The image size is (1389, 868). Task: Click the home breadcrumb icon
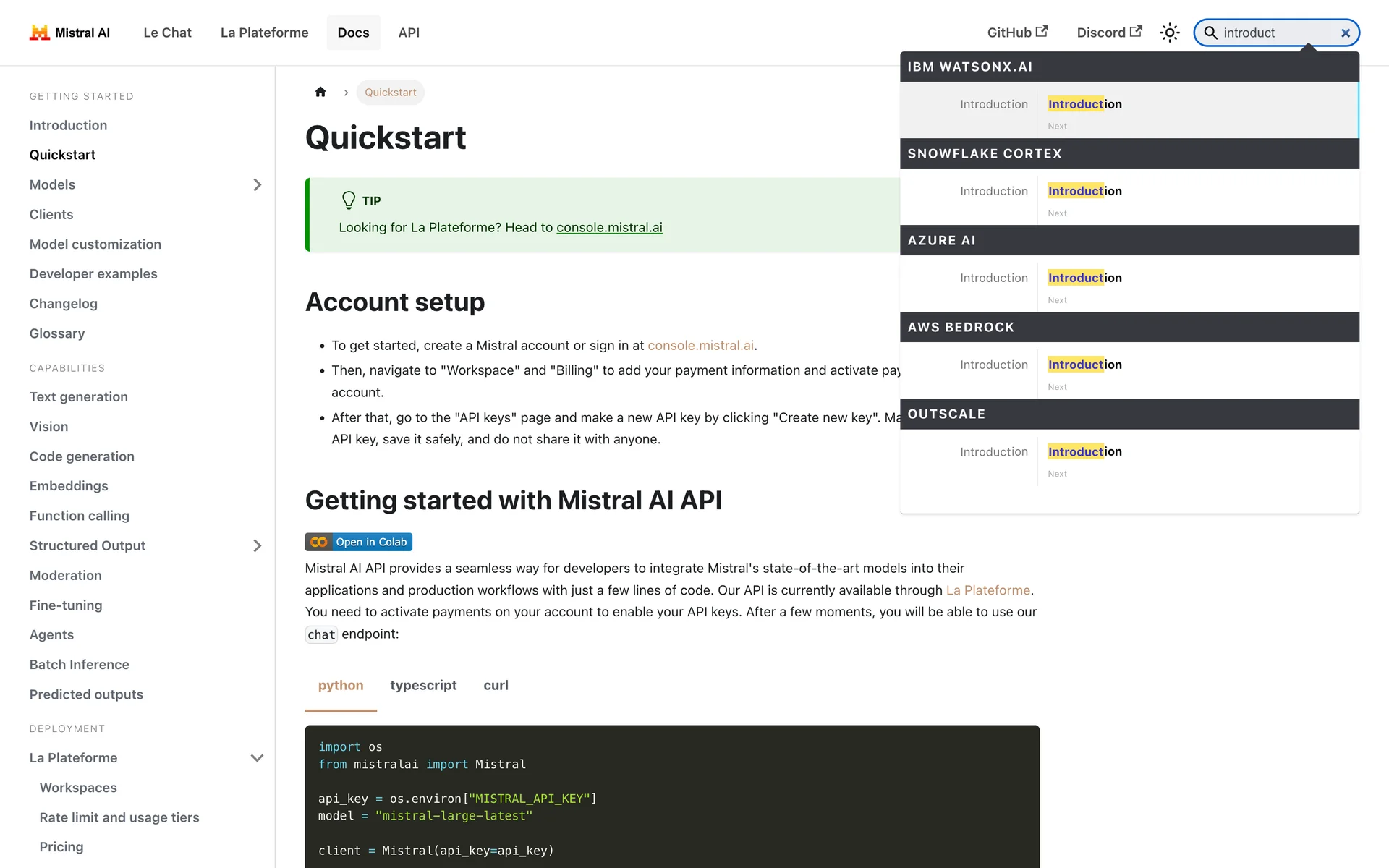click(x=320, y=92)
